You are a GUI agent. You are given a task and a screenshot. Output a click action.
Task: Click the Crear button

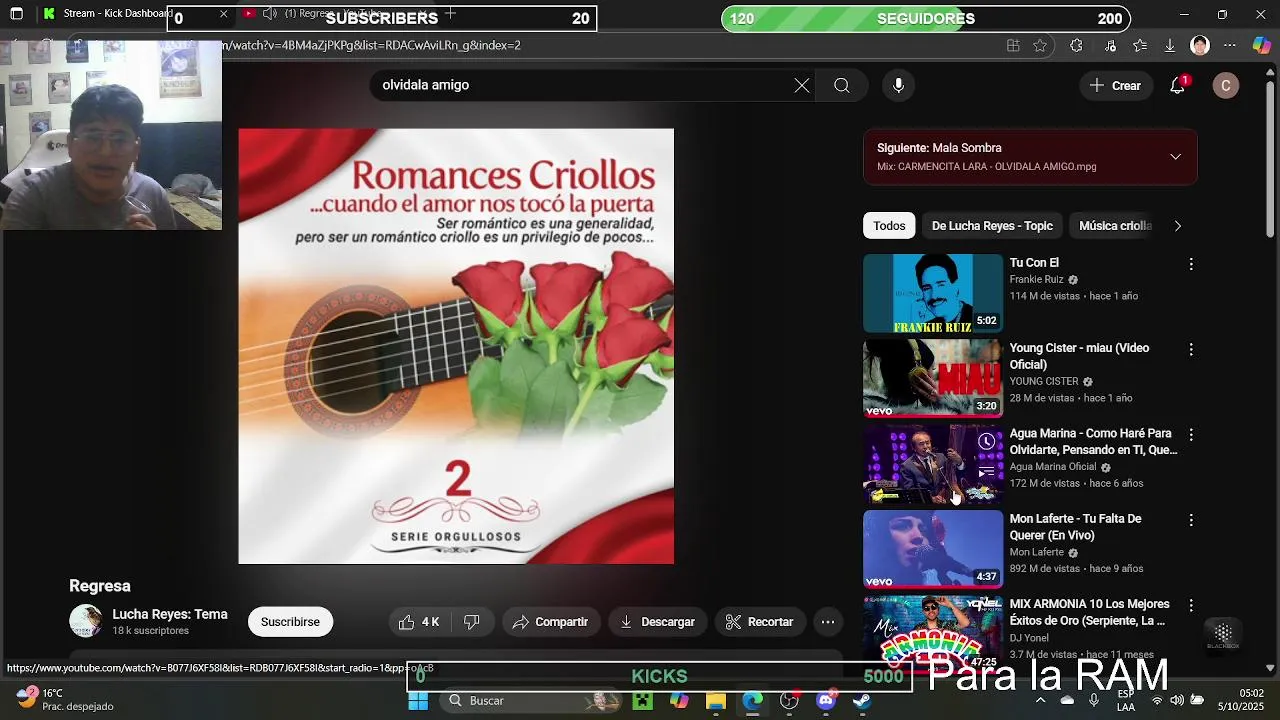click(x=1115, y=85)
